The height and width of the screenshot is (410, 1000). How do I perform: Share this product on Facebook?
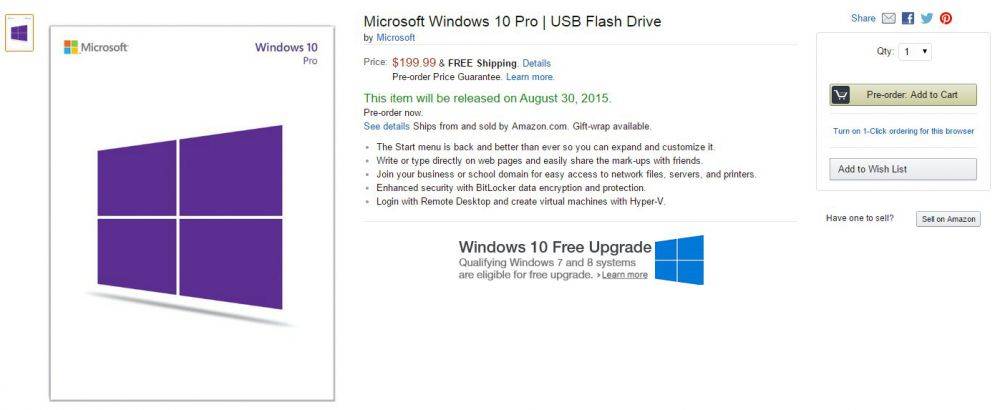(x=908, y=18)
